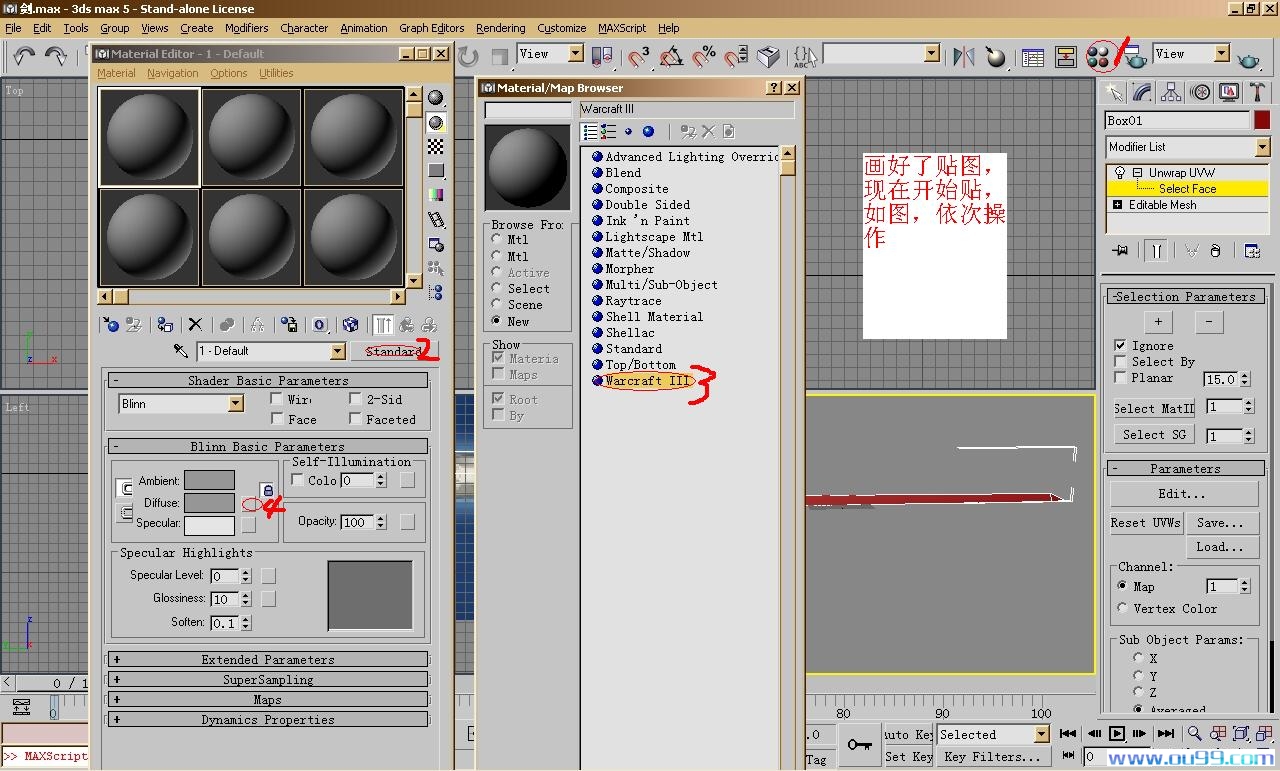Click the Standard material type button
Screen dimensions: 1280x771
[x=394, y=351]
